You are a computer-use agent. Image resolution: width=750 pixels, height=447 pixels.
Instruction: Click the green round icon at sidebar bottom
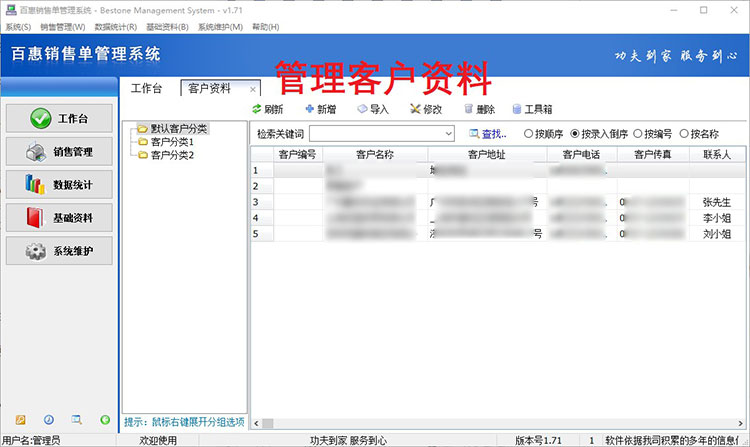(105, 420)
